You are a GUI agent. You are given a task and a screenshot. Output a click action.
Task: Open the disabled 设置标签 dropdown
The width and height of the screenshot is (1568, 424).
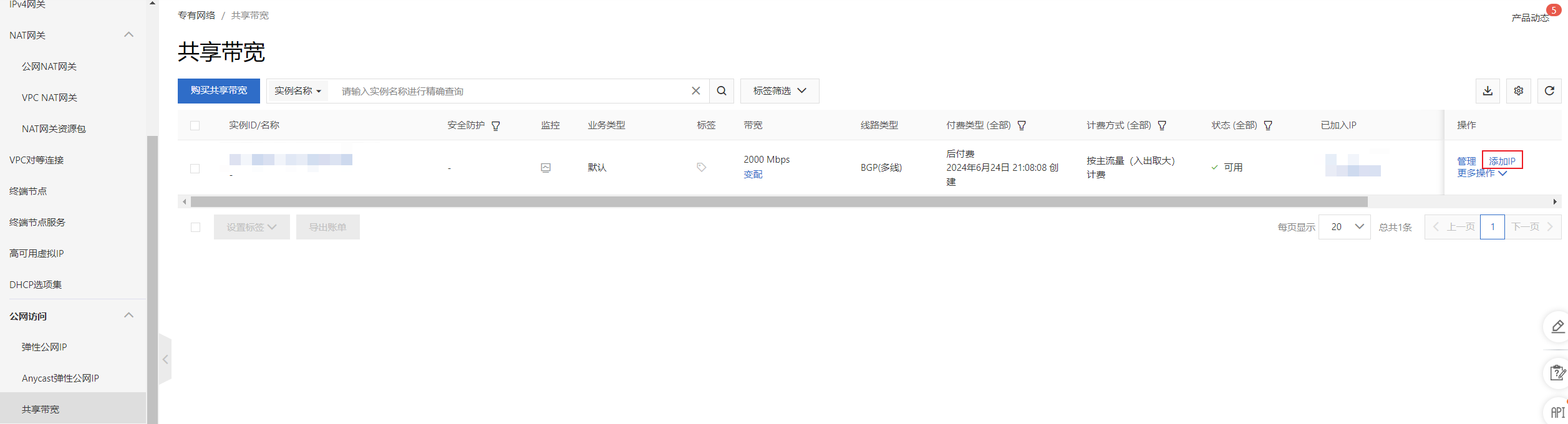pyautogui.click(x=251, y=227)
